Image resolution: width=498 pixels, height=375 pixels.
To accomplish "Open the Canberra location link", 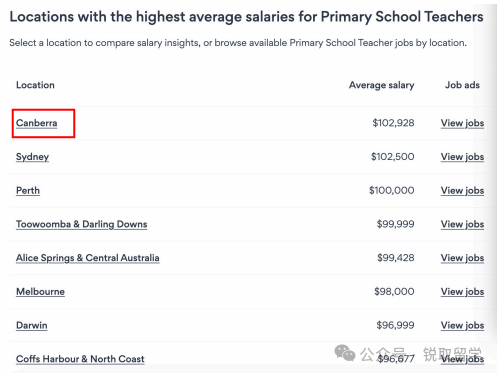I will 37,123.
